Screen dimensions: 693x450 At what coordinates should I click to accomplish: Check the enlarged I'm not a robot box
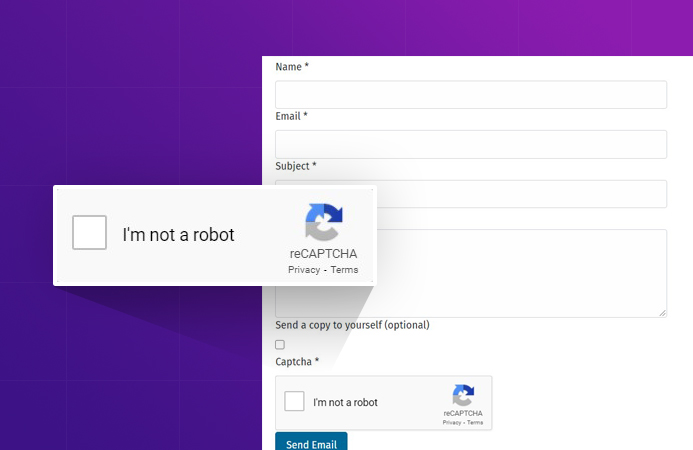pyautogui.click(x=89, y=233)
